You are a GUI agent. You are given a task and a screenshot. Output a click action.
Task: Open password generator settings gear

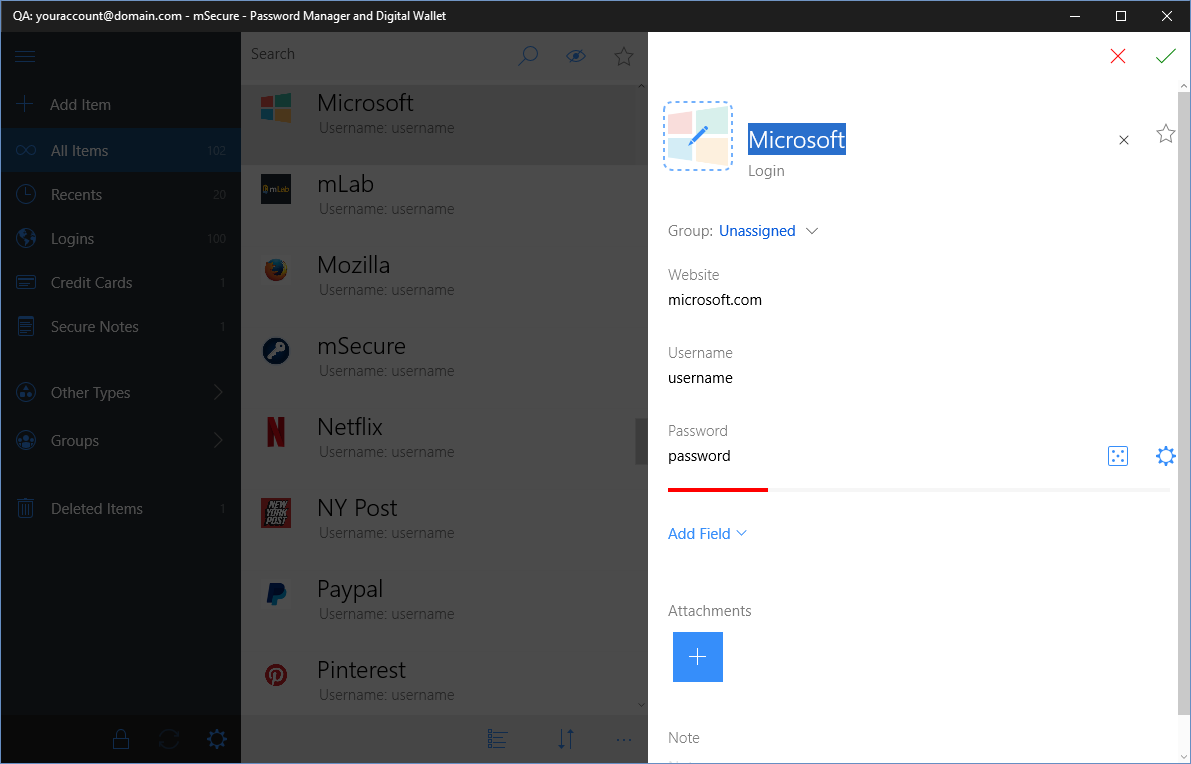tap(1165, 456)
